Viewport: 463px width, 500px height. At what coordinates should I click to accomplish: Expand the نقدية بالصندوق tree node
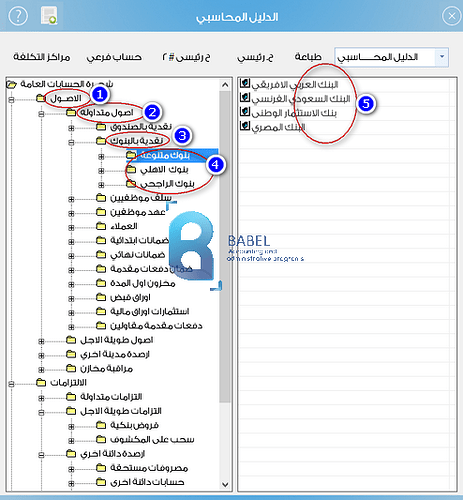[71, 128]
